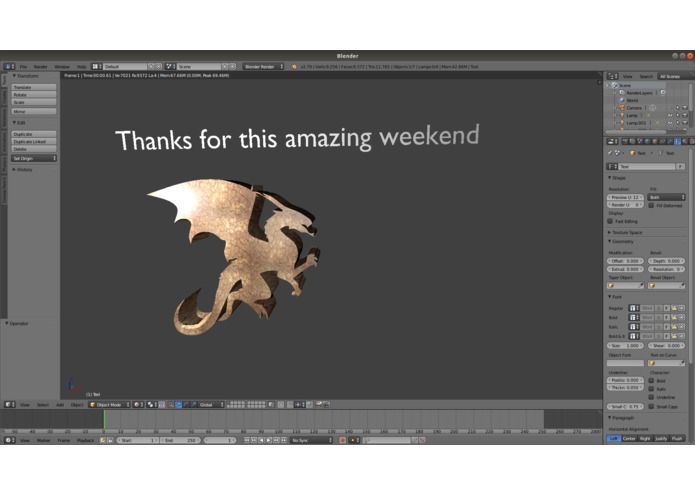Viewport: 695px width, 494px height.
Task: Collapse the Paragraph panel
Action: point(621,418)
